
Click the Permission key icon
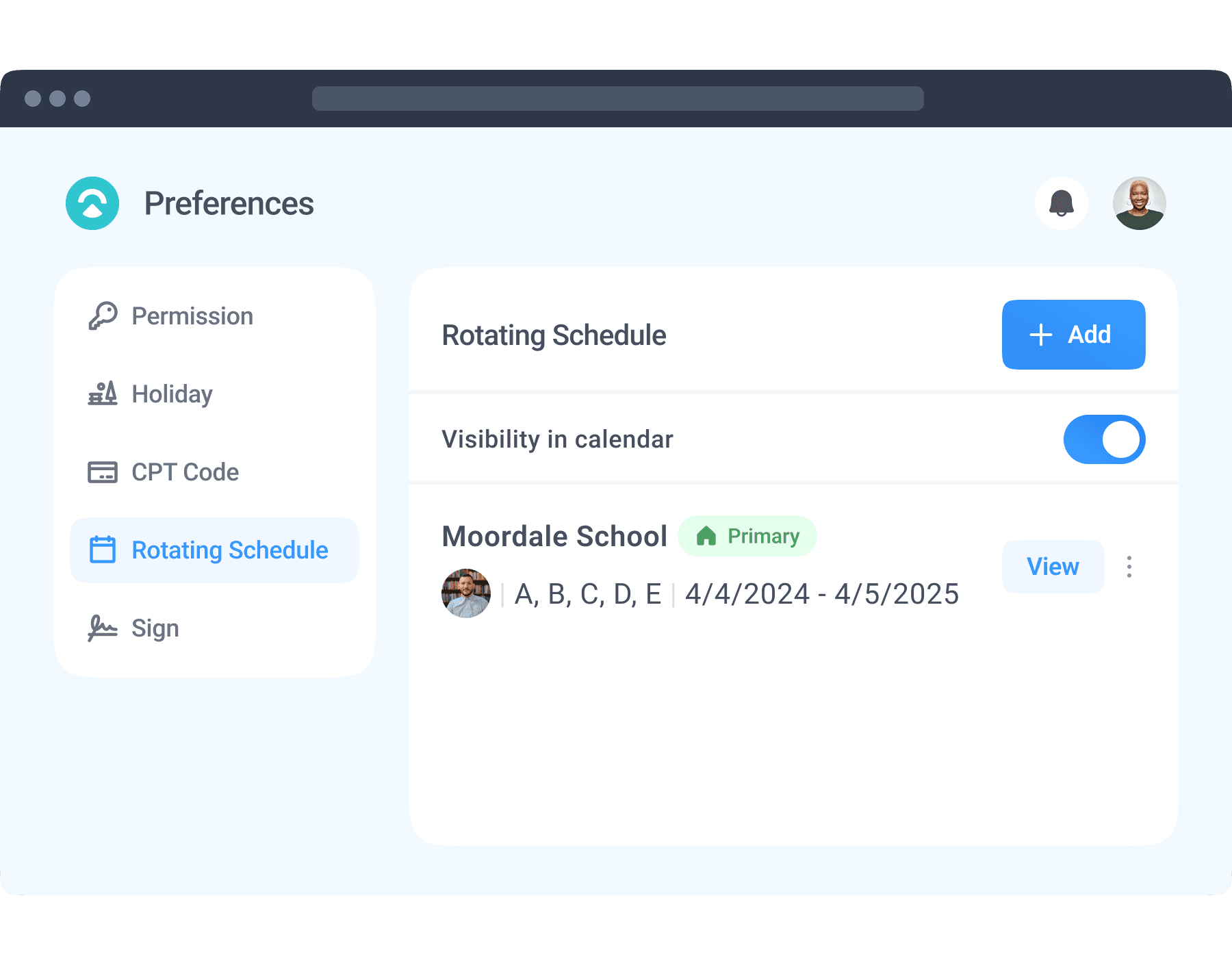103,316
